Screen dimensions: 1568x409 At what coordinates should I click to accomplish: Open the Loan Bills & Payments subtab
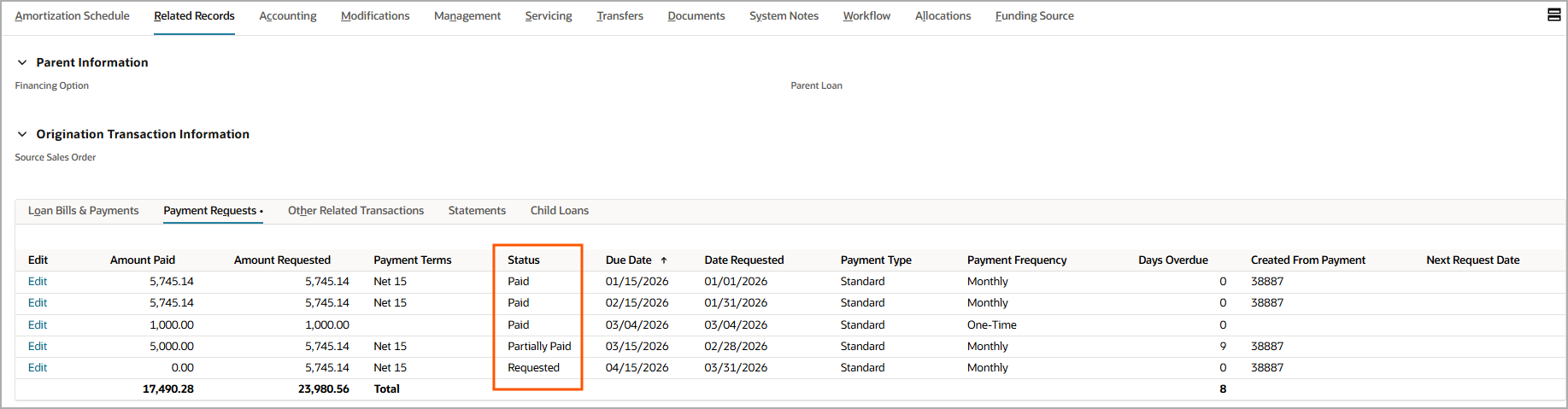tap(83, 211)
